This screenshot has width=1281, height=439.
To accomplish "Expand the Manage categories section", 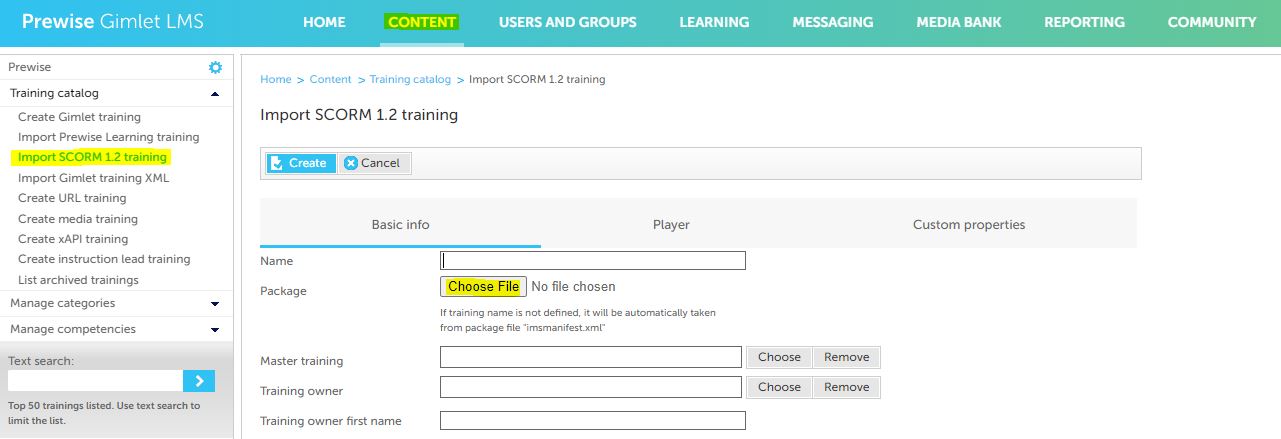I will tap(215, 303).
